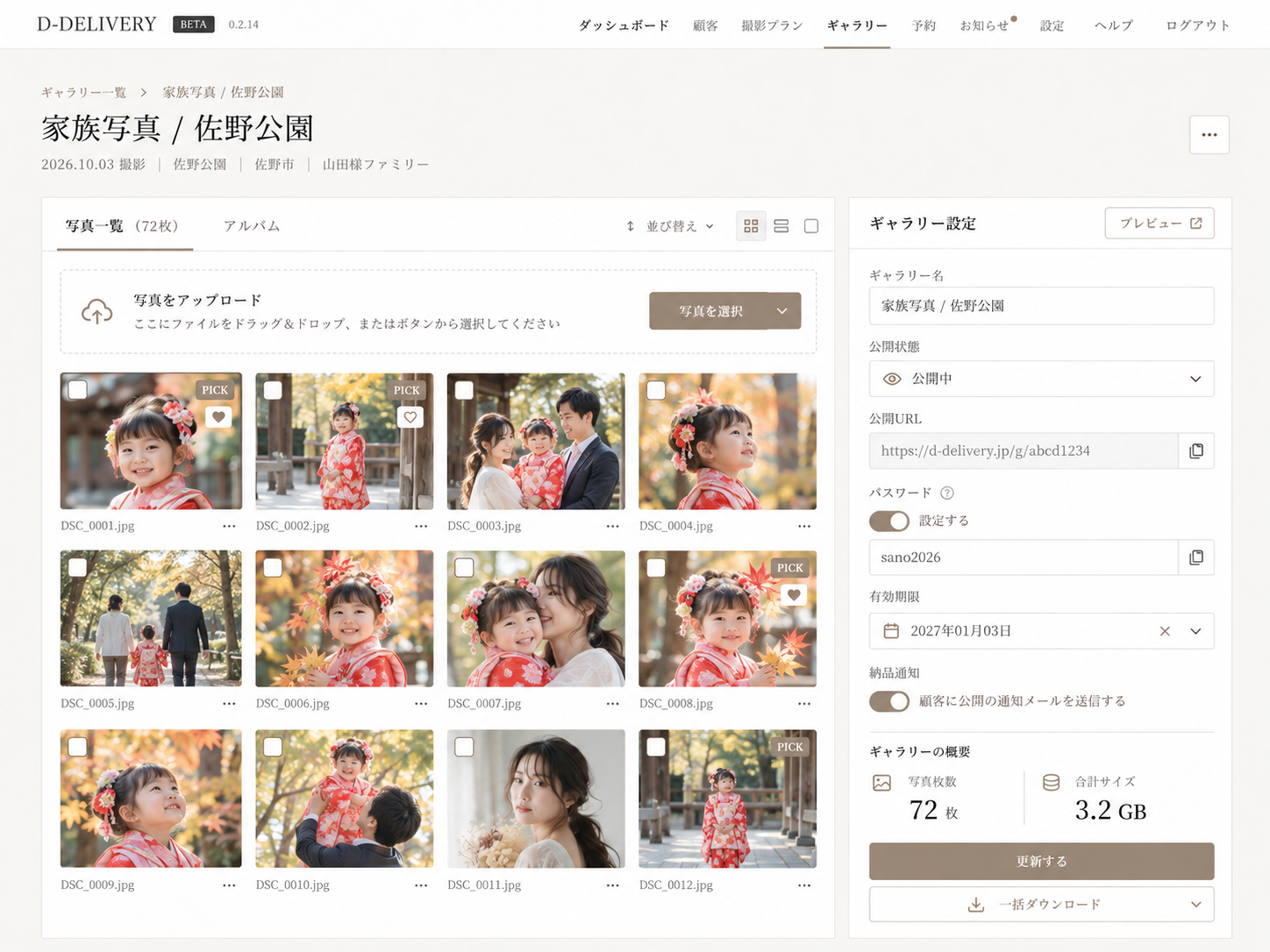
Task: Open the password help question mark
Action: click(947, 493)
